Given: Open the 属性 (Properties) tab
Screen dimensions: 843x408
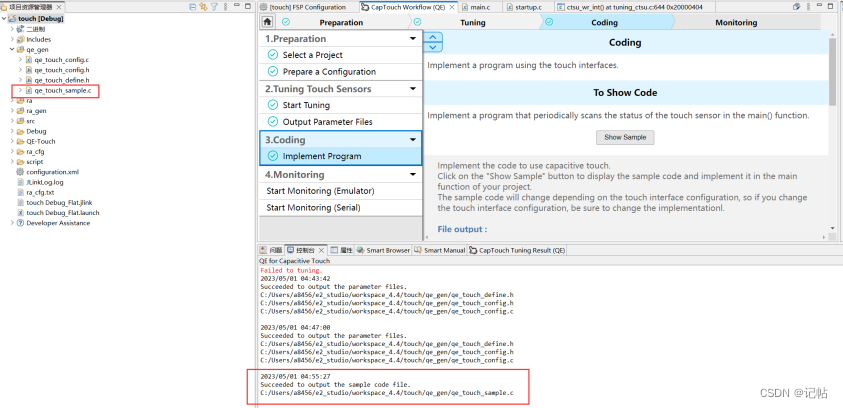Looking at the screenshot, I should pos(341,250).
